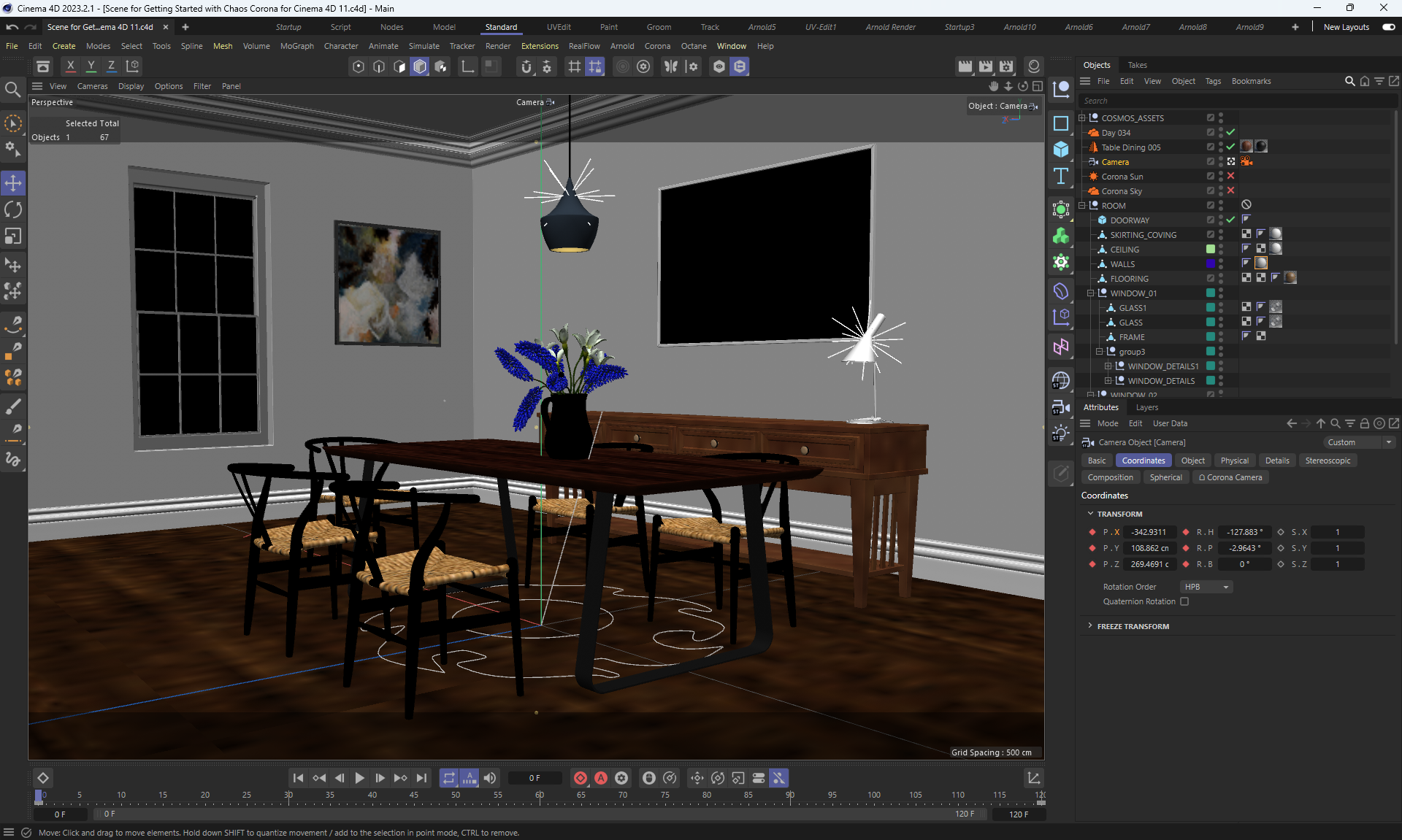Click the P.X coordinate input field
The width and height of the screenshot is (1402, 840).
pyautogui.click(x=1149, y=532)
